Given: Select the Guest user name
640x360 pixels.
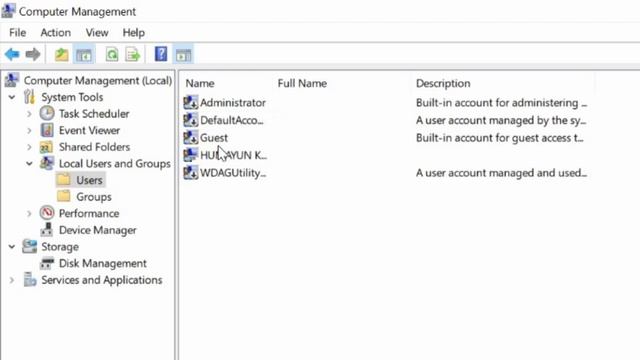Looking at the screenshot, I should tap(214, 138).
